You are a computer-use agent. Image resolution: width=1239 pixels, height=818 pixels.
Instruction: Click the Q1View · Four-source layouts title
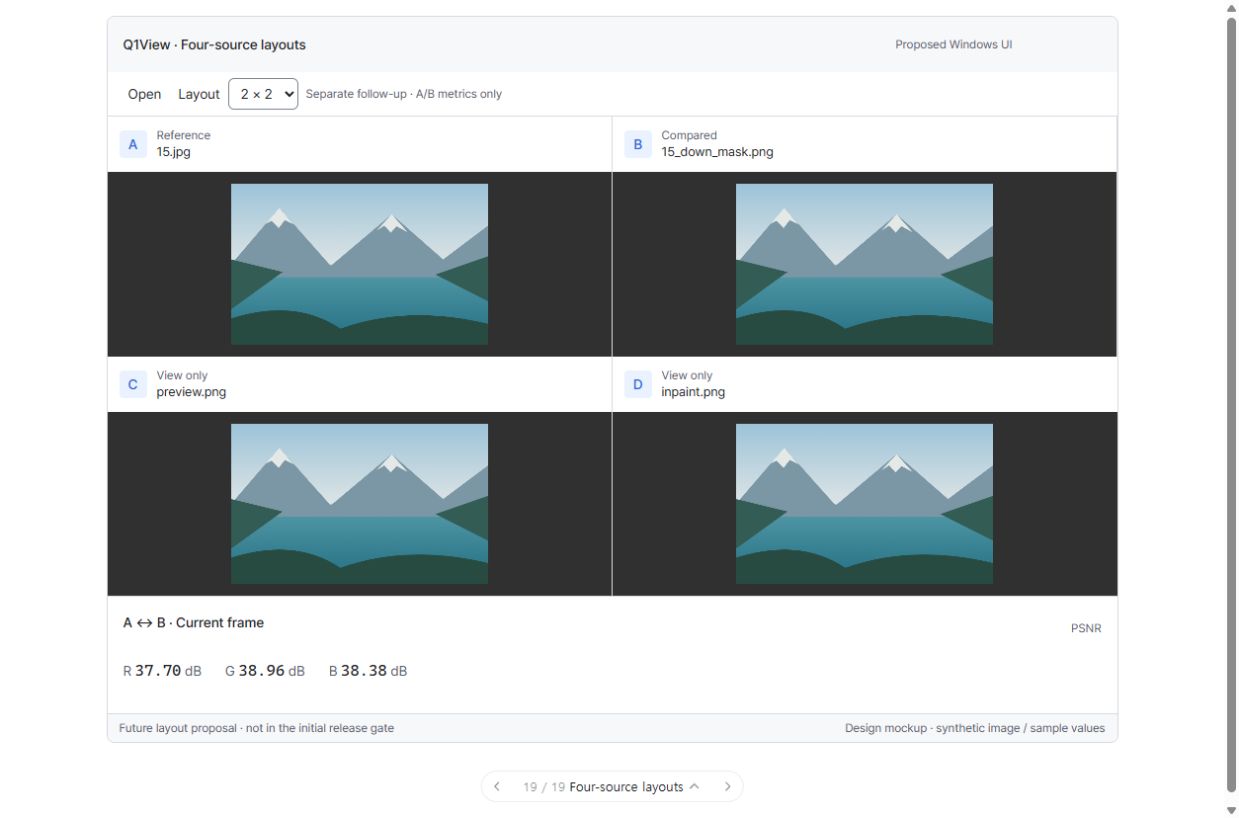point(214,45)
